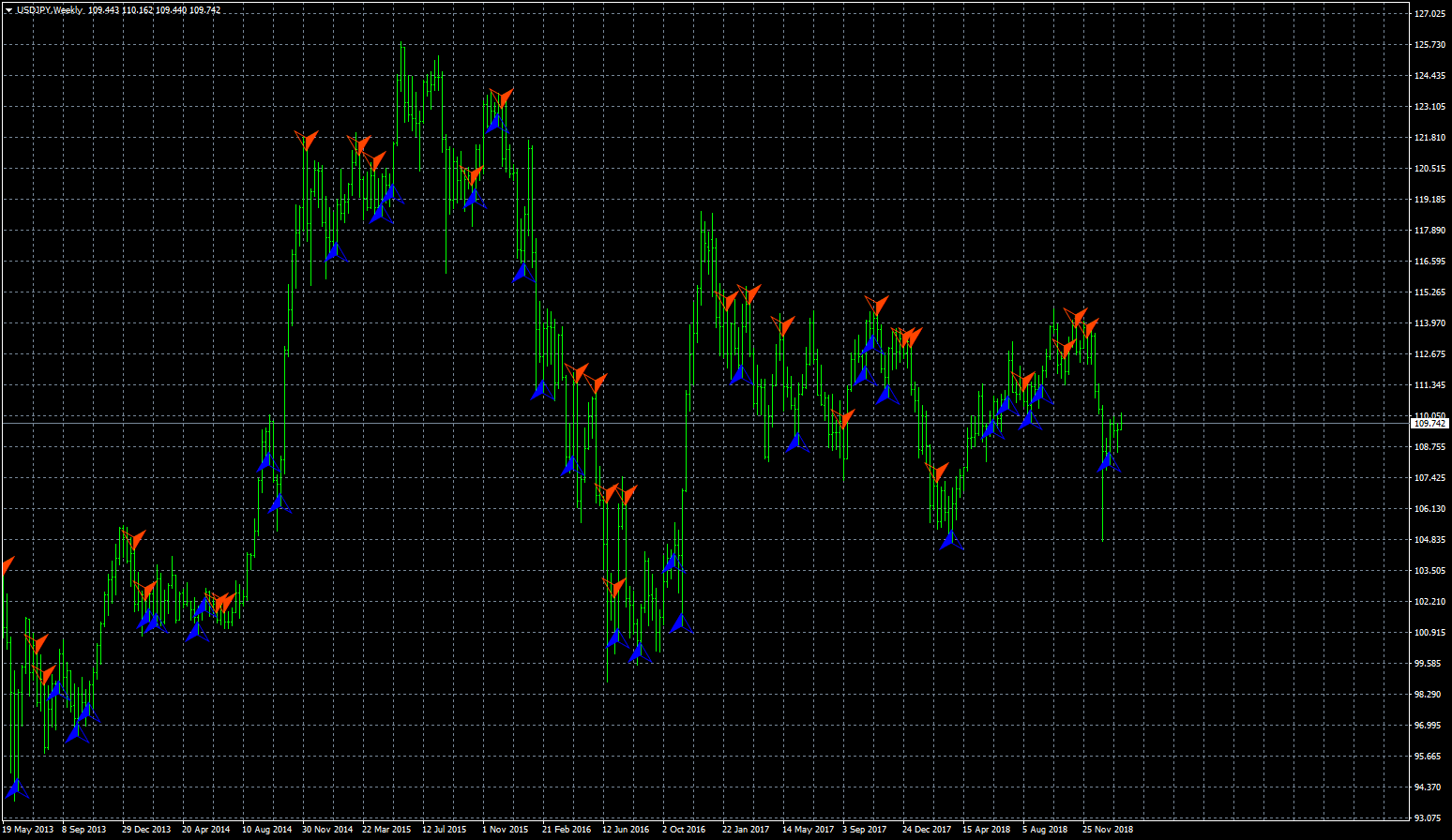Click the blue up-arrow at the May 2013 chart low
Viewport: 1452px width, 840px height.
[17, 790]
